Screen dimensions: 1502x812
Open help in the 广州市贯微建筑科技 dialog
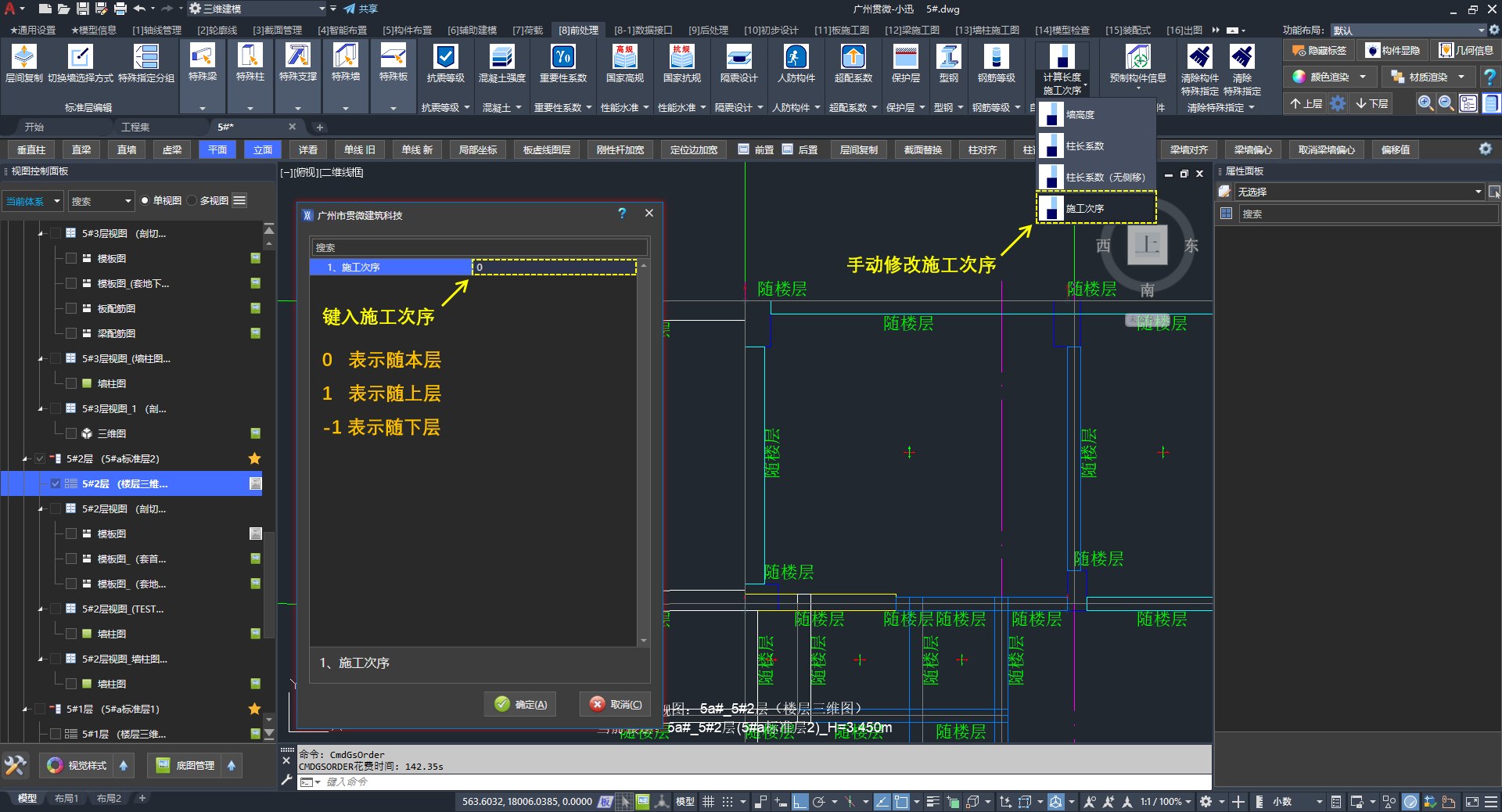(622, 214)
